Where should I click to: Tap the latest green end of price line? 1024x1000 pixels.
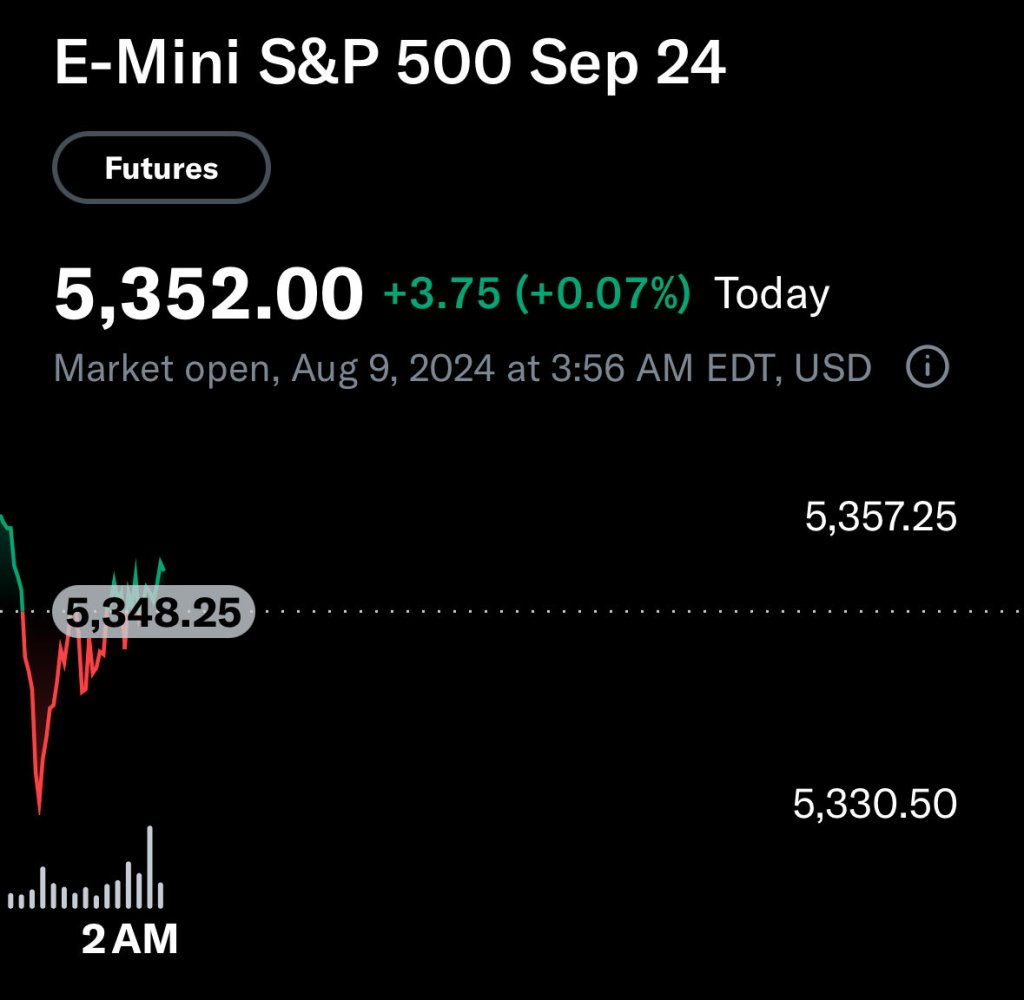[162, 562]
